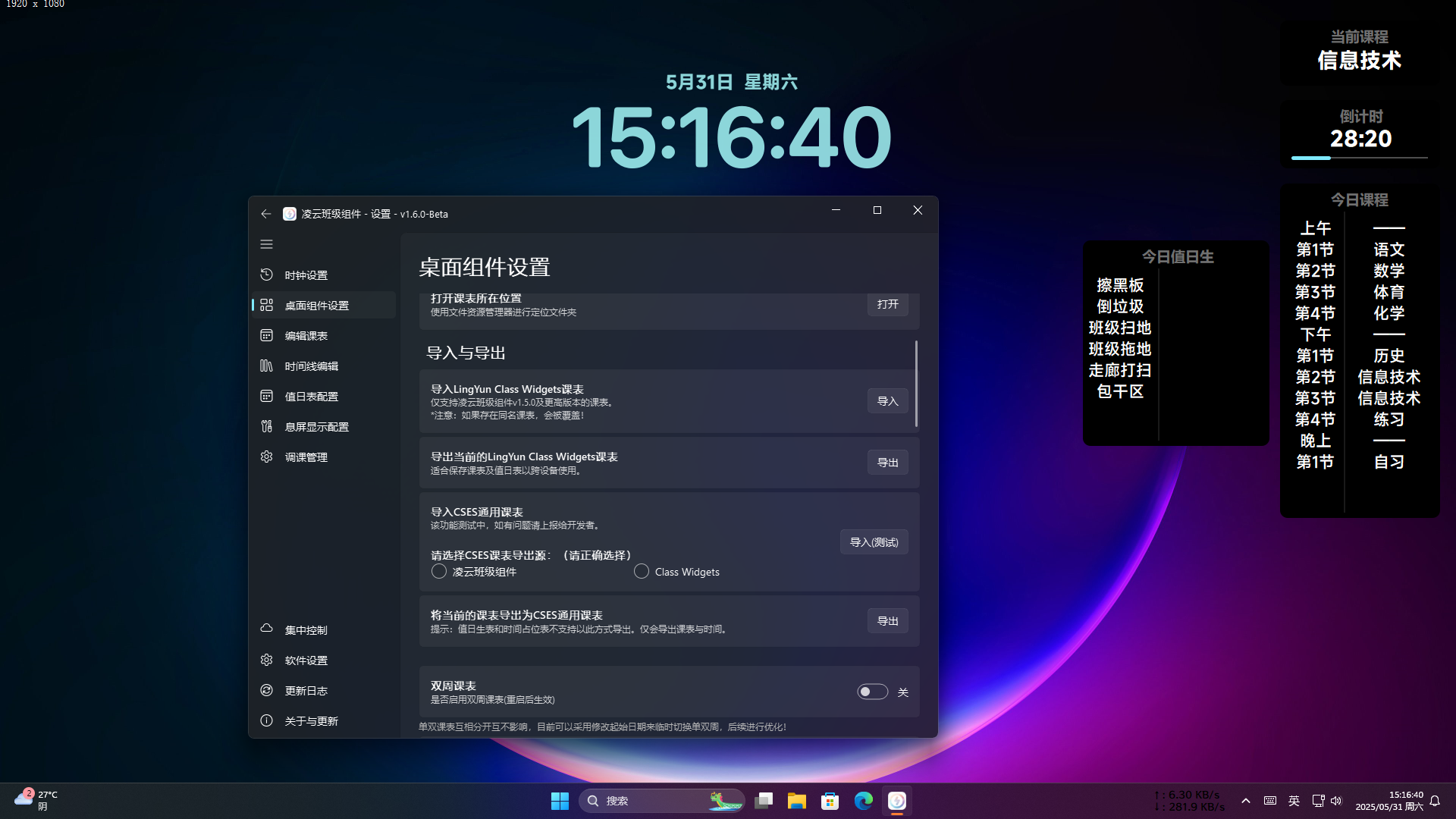Click 导入(测试) CSES import button
1456x819 pixels.
tap(874, 542)
